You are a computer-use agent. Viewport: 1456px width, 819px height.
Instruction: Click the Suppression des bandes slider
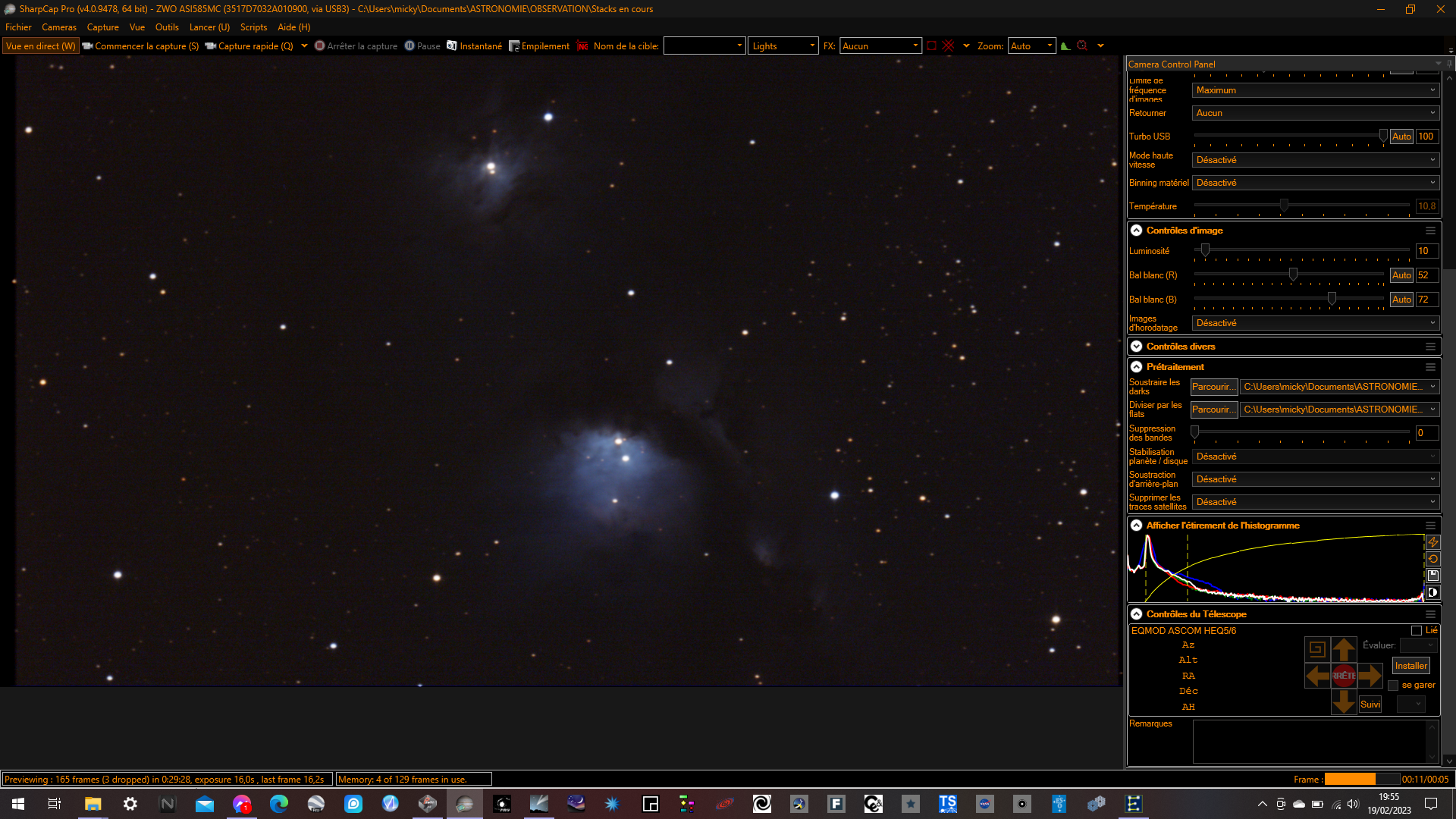tap(1301, 433)
